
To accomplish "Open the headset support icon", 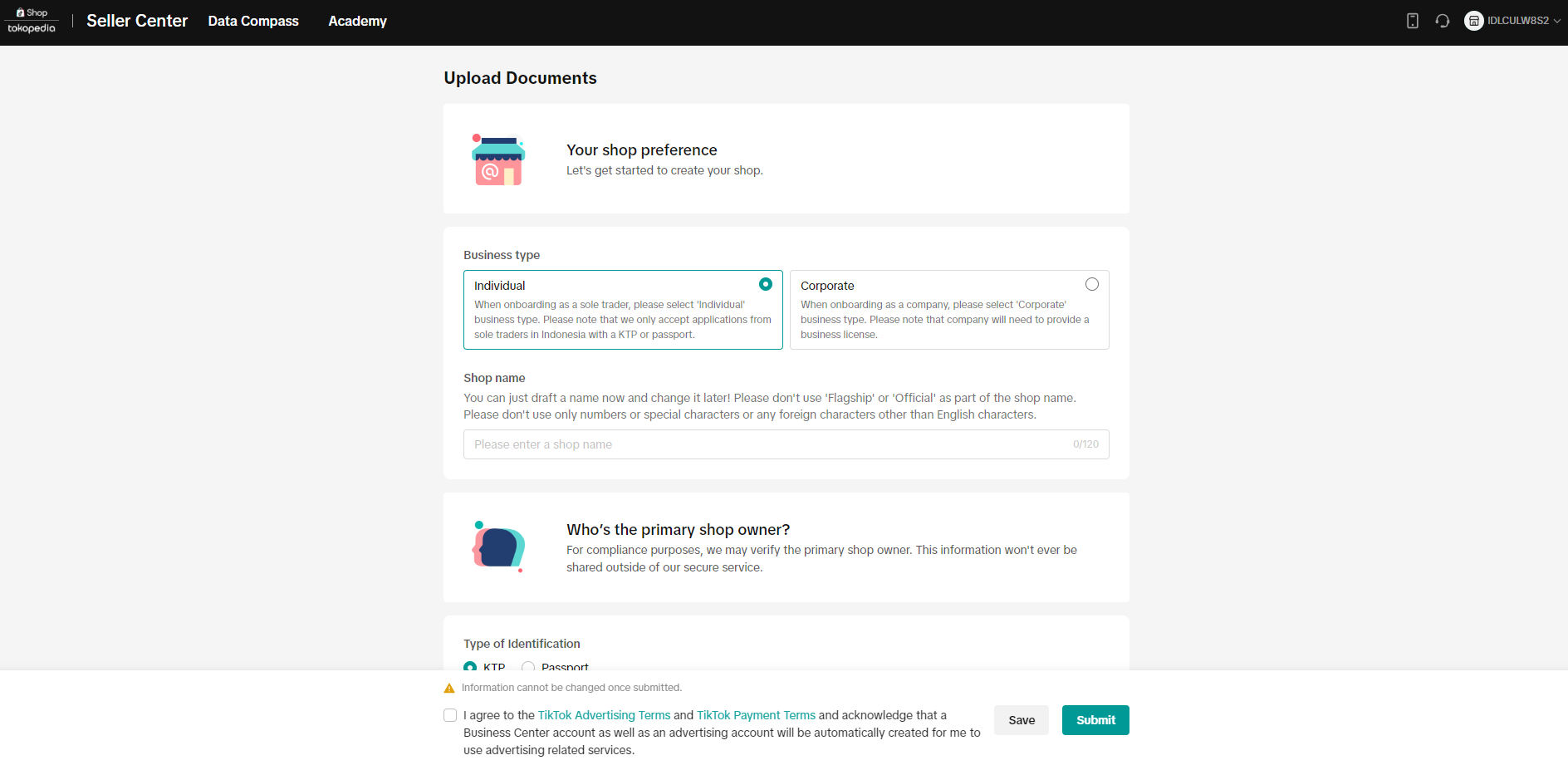I will tap(1443, 21).
